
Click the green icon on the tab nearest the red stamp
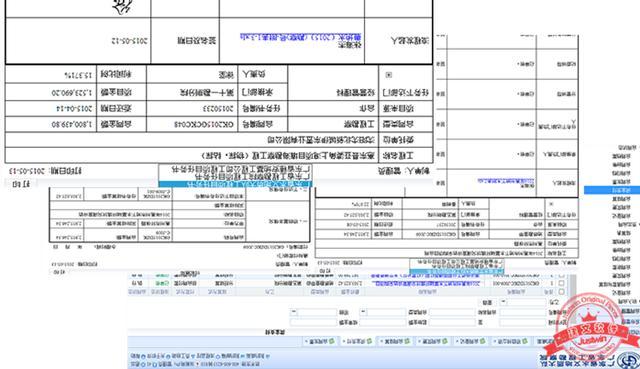pos(525,341)
